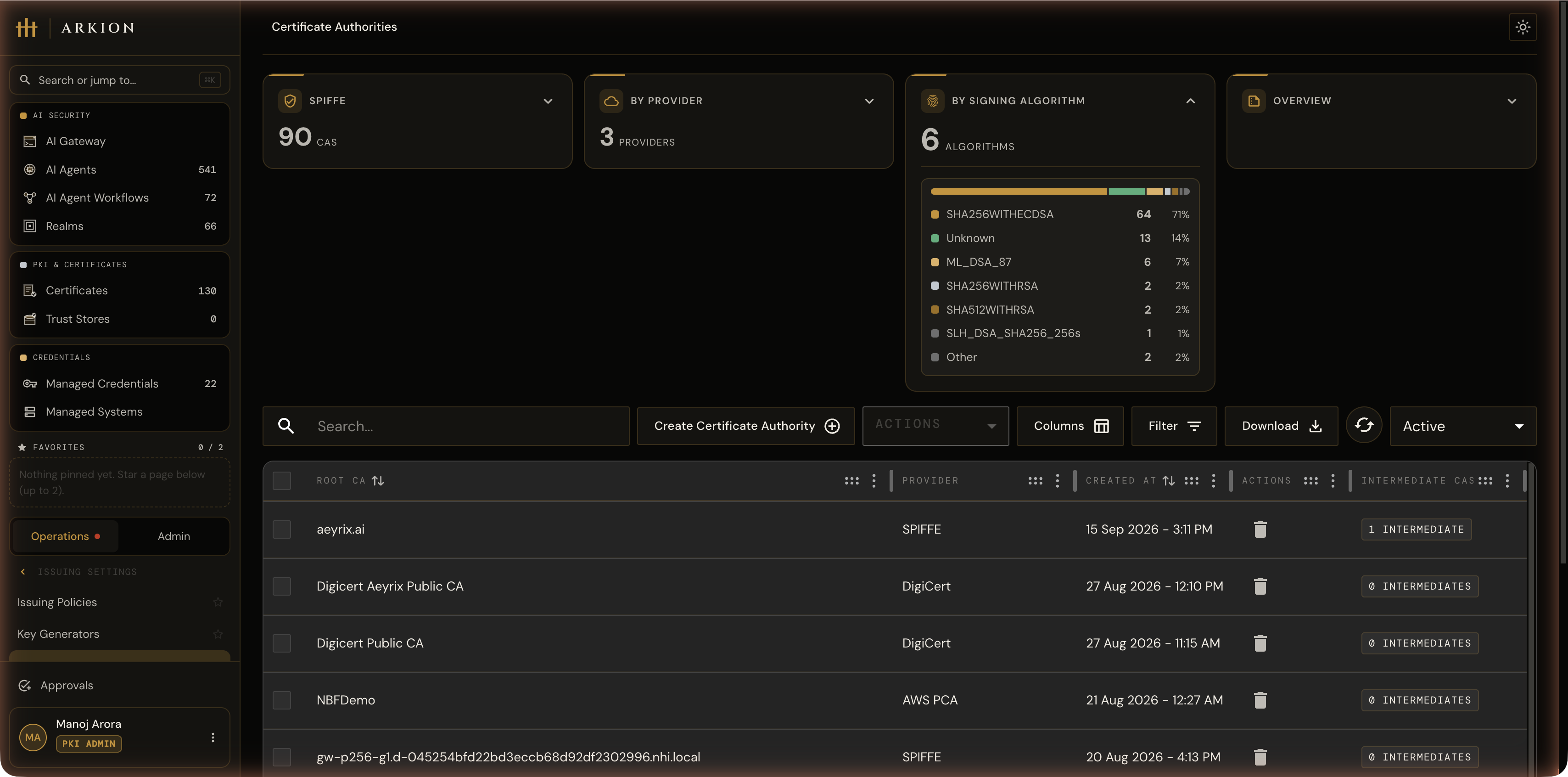Click the Download button
The image size is (1568, 777).
(1281, 426)
